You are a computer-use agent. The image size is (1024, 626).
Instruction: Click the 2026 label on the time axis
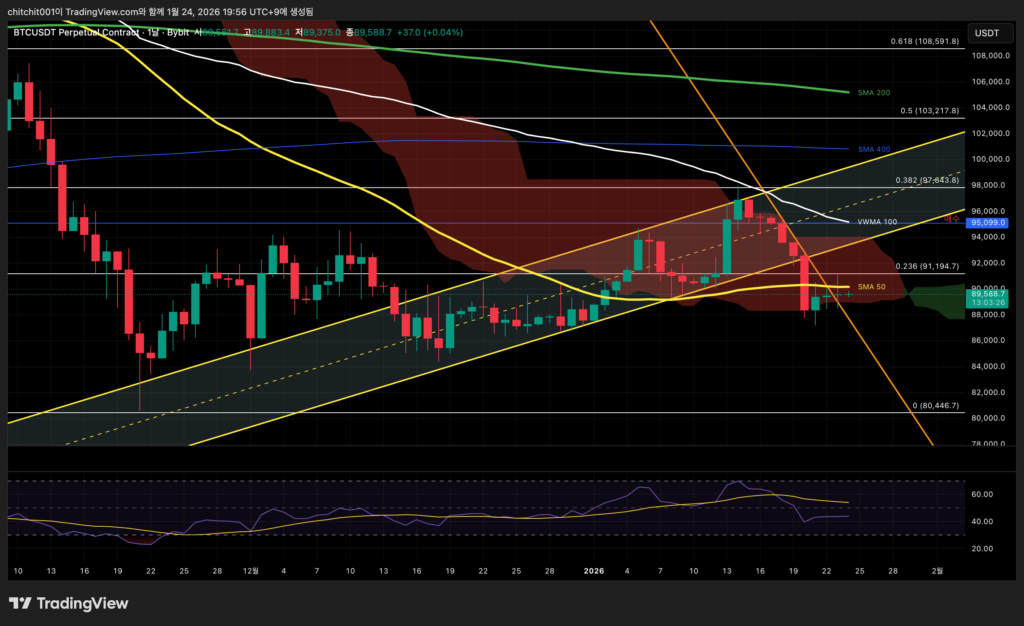pyautogui.click(x=593, y=571)
